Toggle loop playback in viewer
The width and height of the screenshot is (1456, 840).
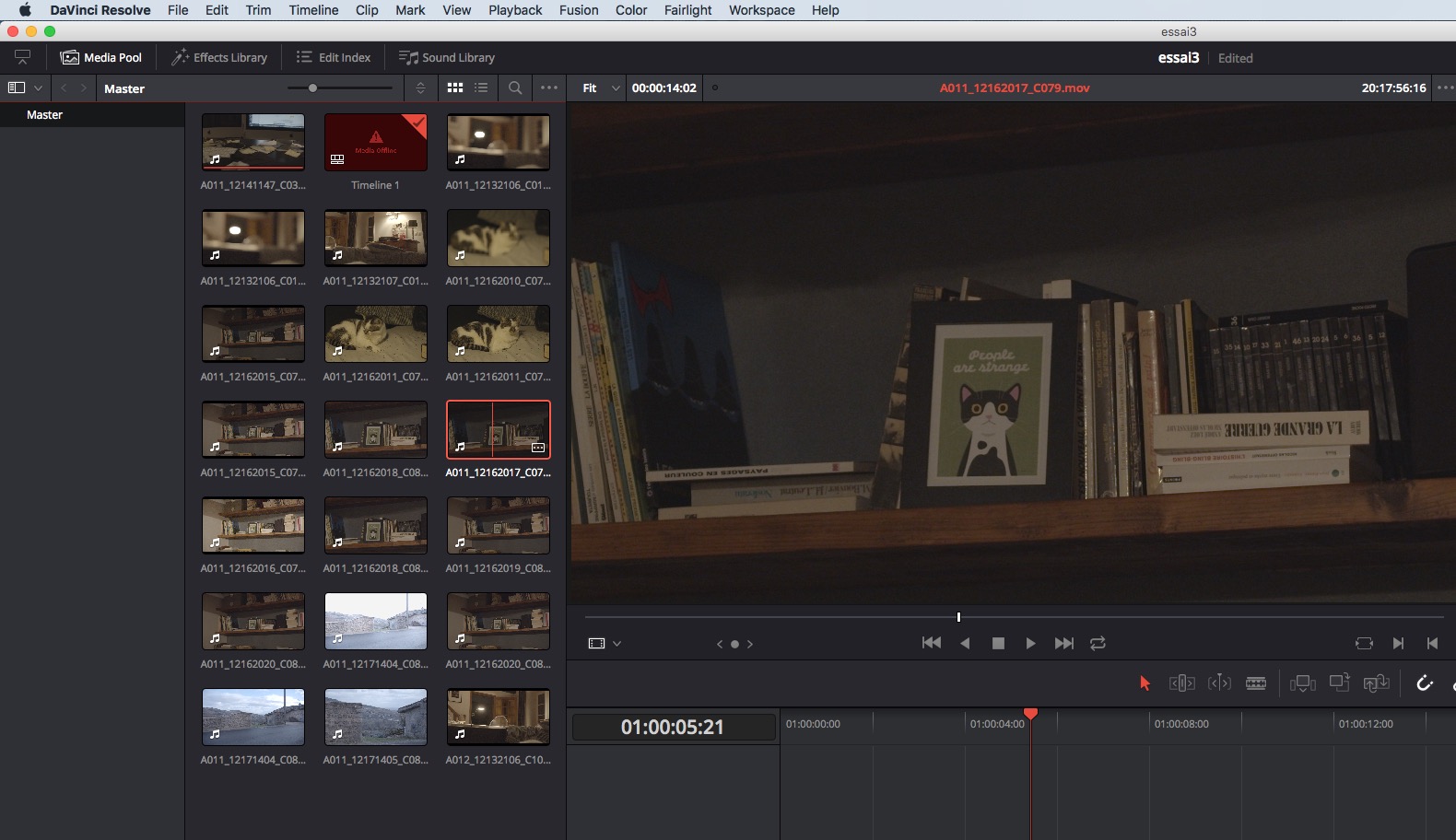click(x=1098, y=643)
